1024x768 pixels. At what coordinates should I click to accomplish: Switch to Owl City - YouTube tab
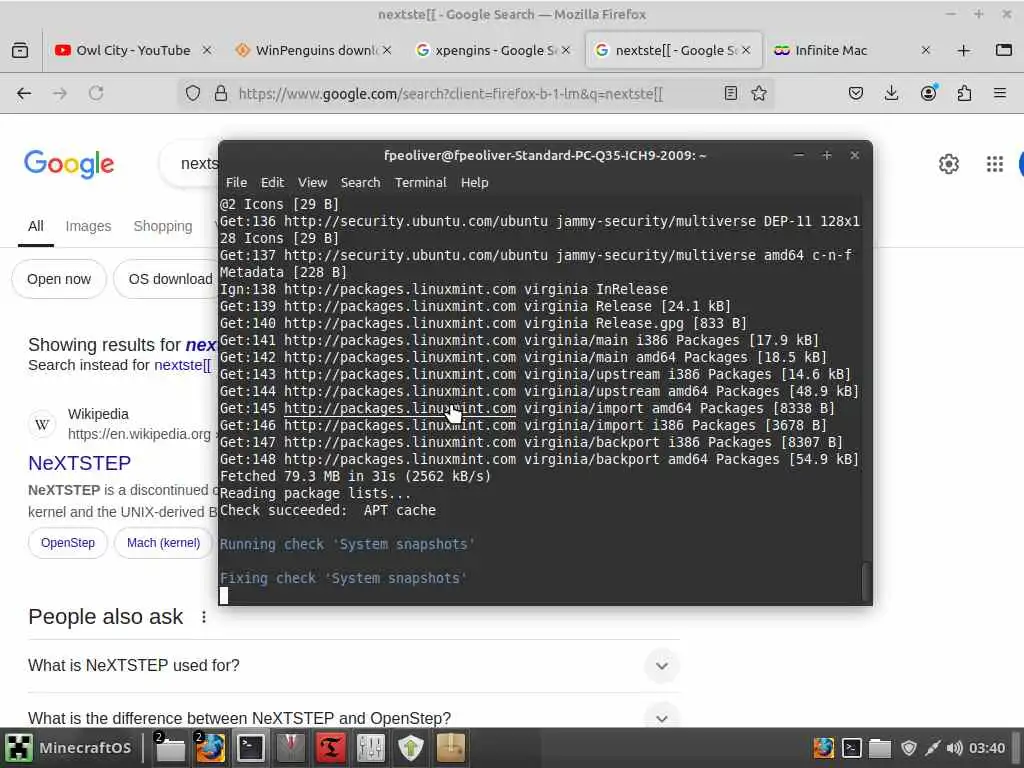point(131,50)
